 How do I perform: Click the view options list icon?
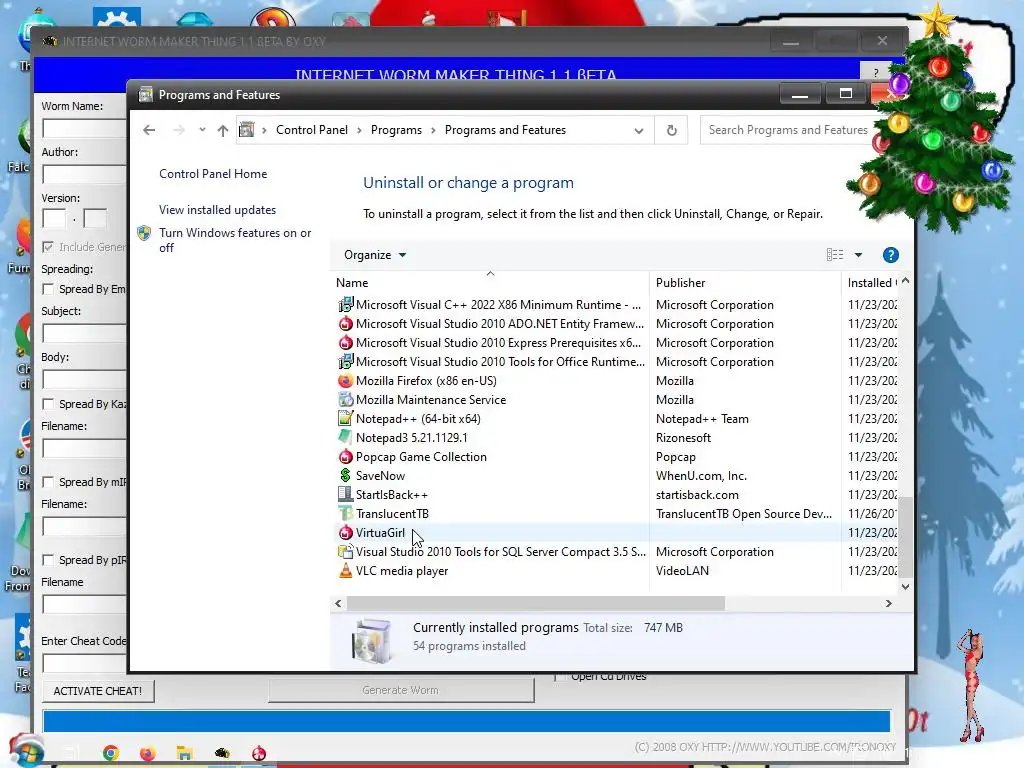[835, 255]
